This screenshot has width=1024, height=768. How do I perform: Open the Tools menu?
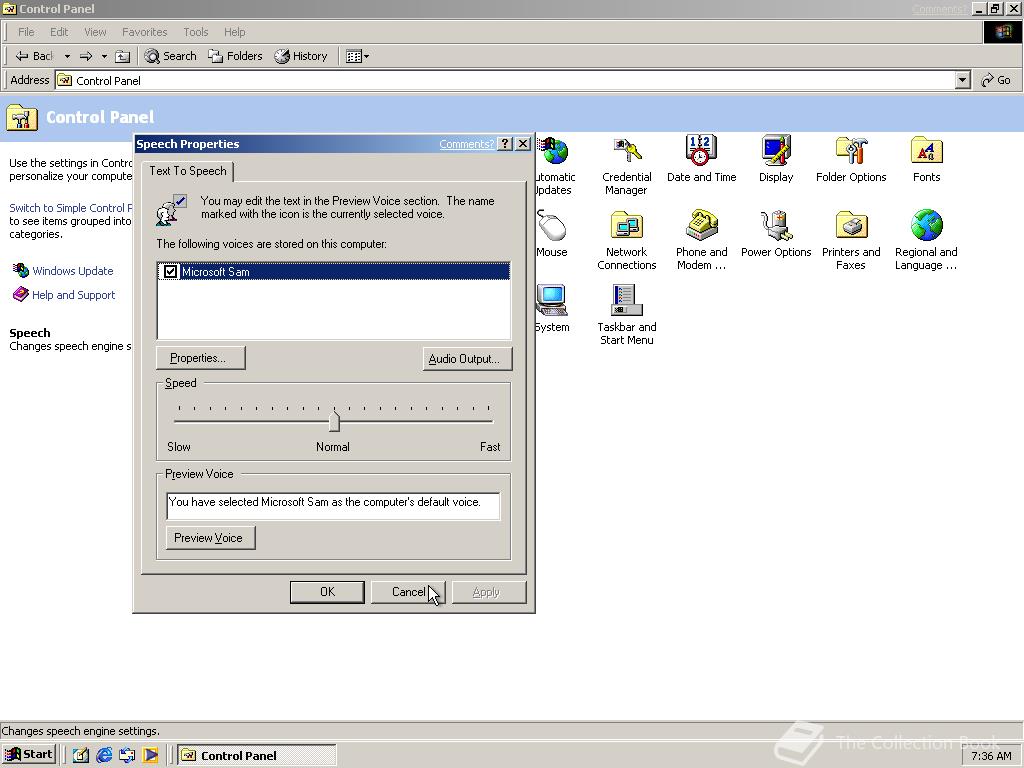[x=195, y=32]
